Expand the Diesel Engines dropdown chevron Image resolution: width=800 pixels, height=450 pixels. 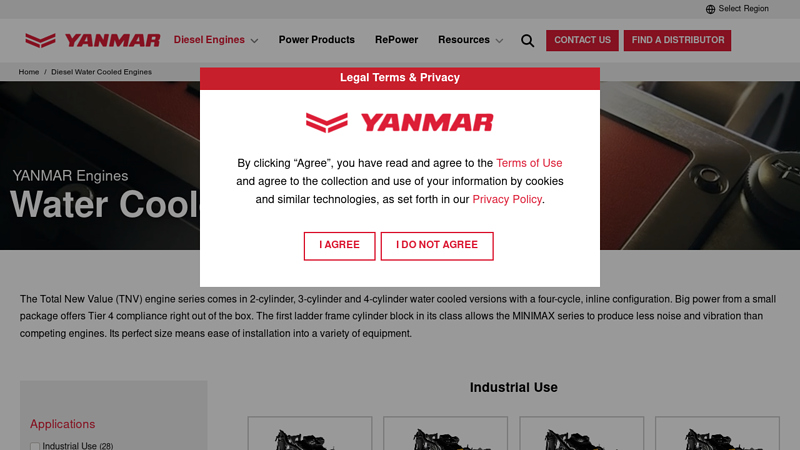[254, 41]
